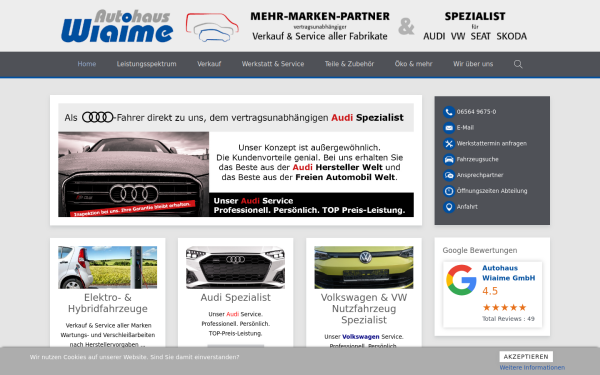Open the Wir über uns menu
Image resolution: width=600 pixels, height=375 pixels.
pyautogui.click(x=473, y=64)
